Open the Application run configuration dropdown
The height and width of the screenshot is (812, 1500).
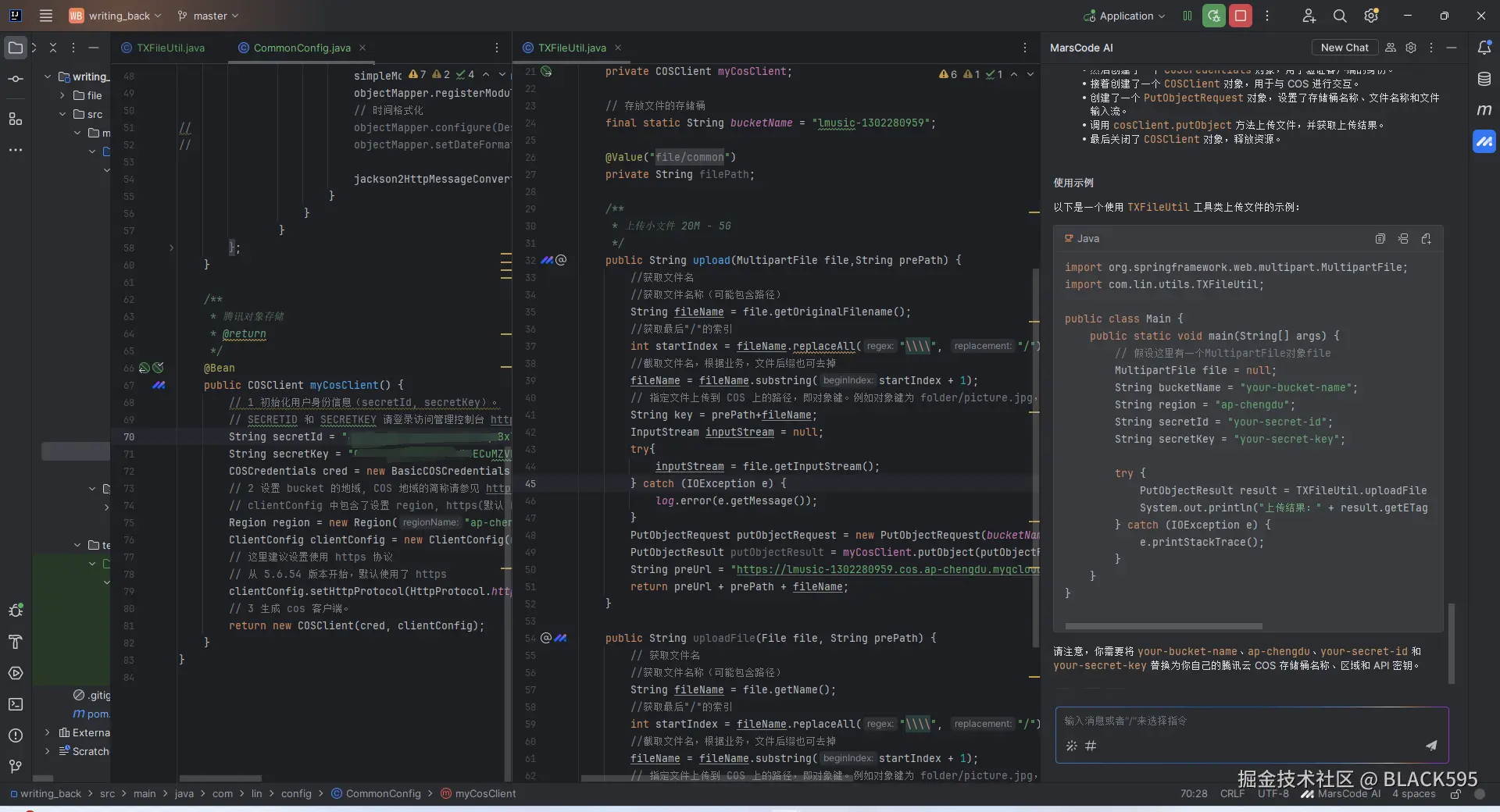1125,16
